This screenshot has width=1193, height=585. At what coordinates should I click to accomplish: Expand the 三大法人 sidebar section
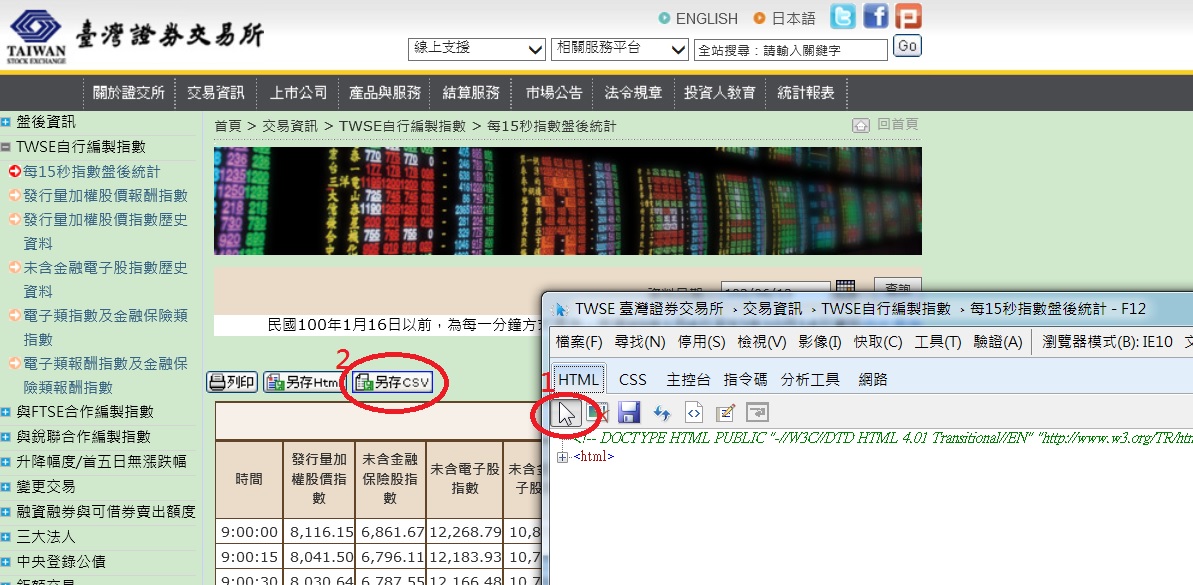point(6,537)
